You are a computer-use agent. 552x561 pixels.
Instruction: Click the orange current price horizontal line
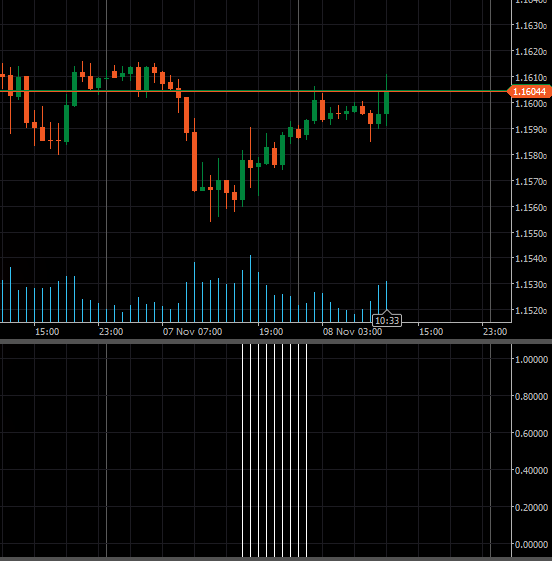tap(254, 91)
